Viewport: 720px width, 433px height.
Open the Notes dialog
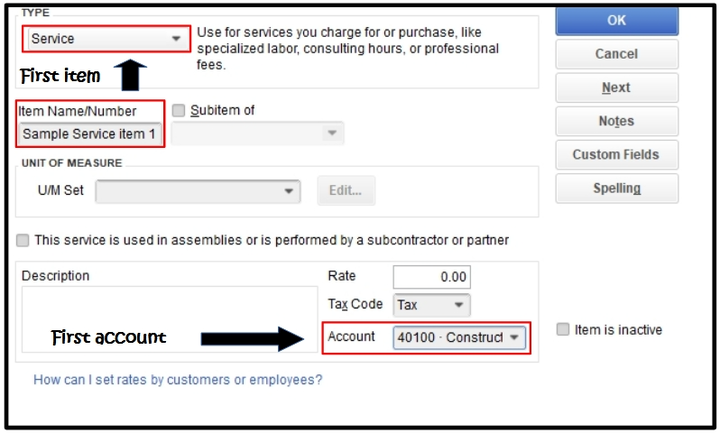(616, 121)
